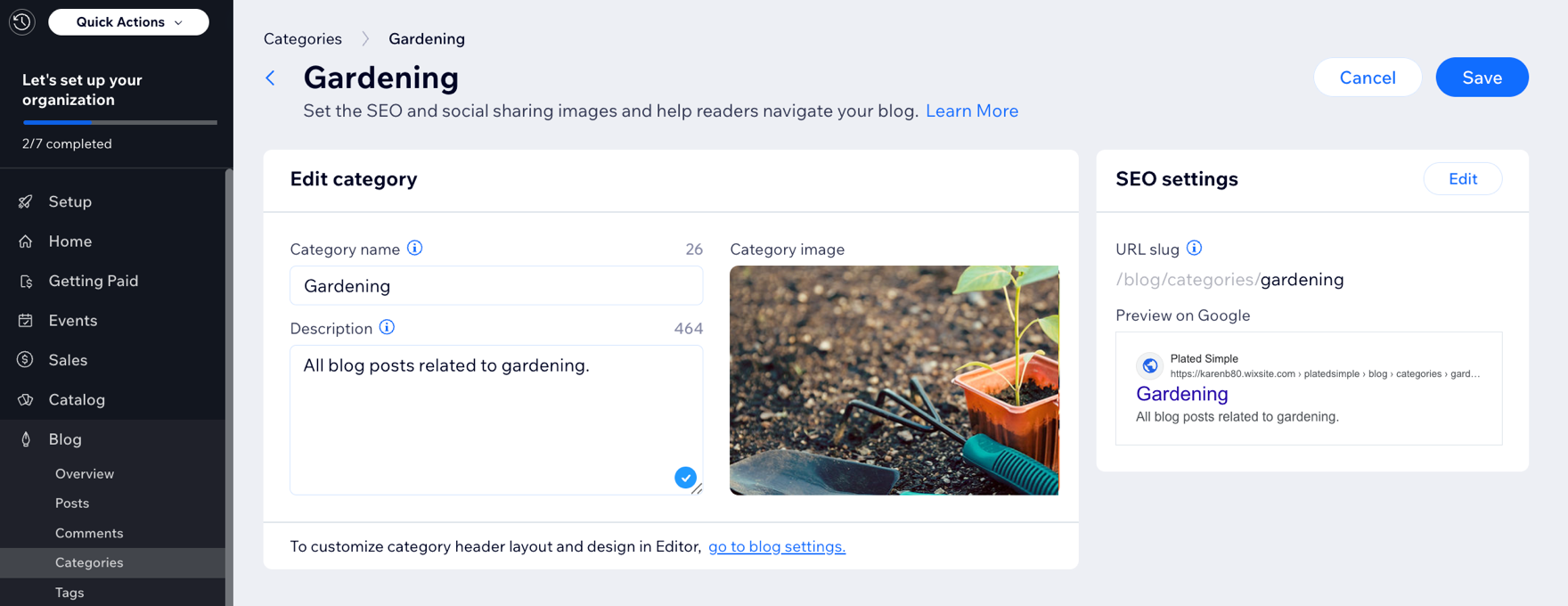Click the Description info icon
The height and width of the screenshot is (606, 1568).
(x=387, y=328)
